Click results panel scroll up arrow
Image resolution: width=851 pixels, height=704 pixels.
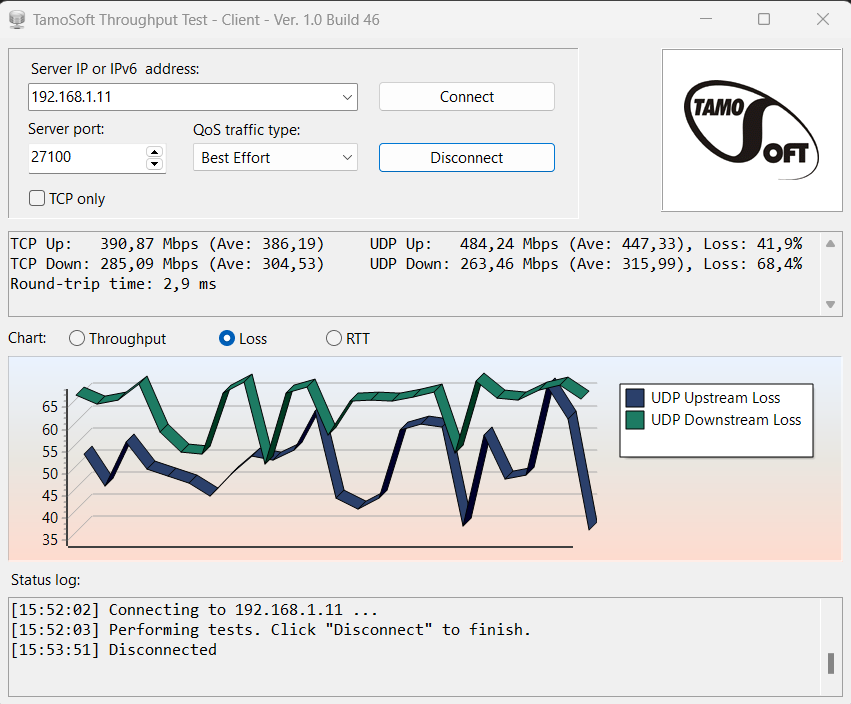click(830, 244)
